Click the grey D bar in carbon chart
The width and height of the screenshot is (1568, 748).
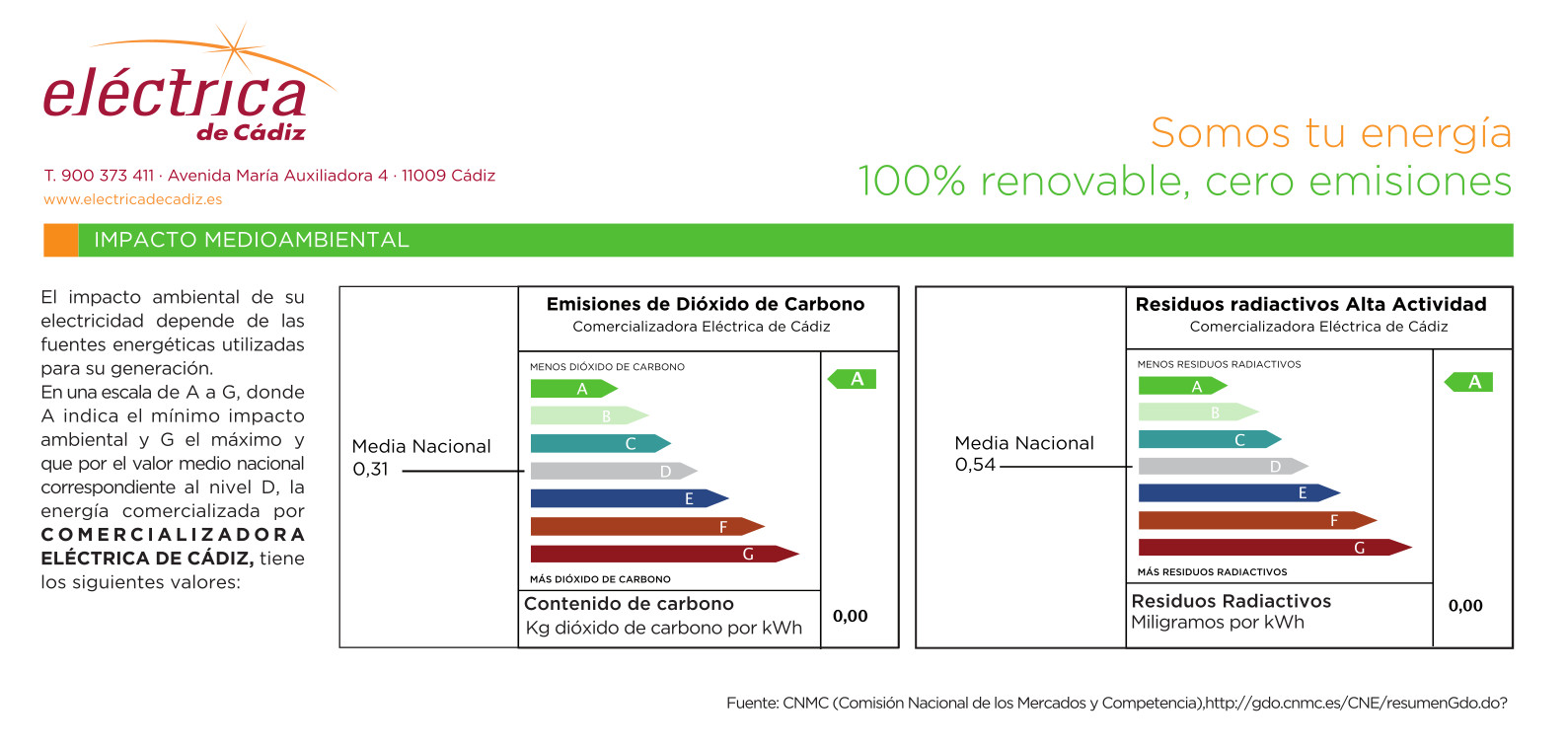(x=614, y=471)
